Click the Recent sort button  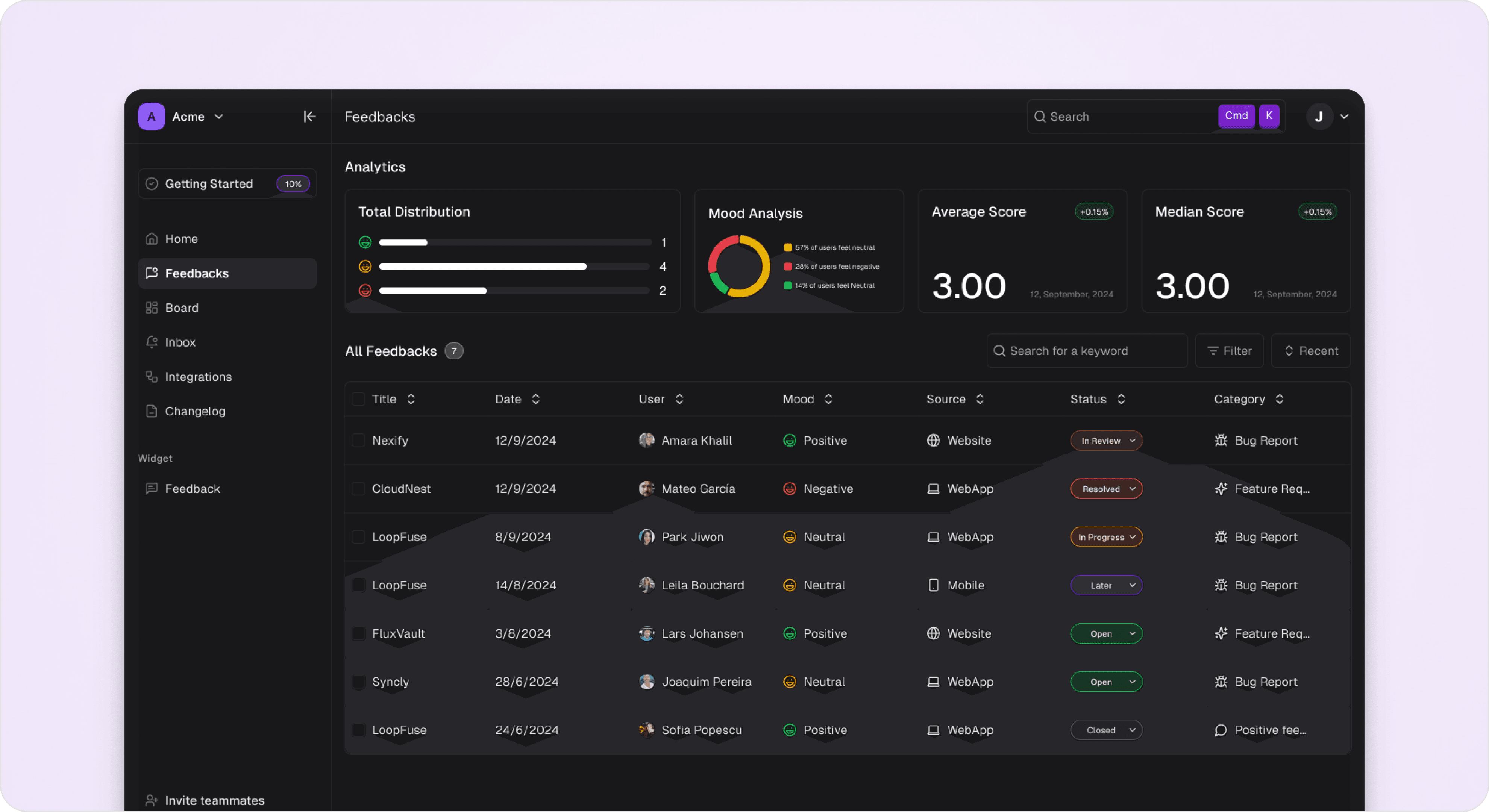pos(1311,351)
